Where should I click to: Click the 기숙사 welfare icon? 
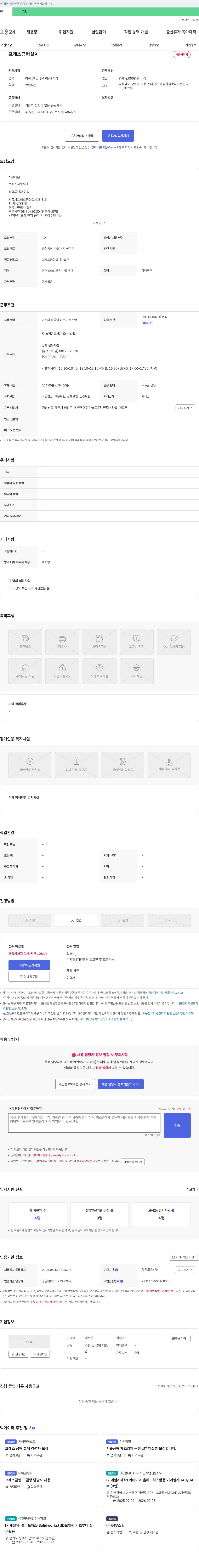62,641
